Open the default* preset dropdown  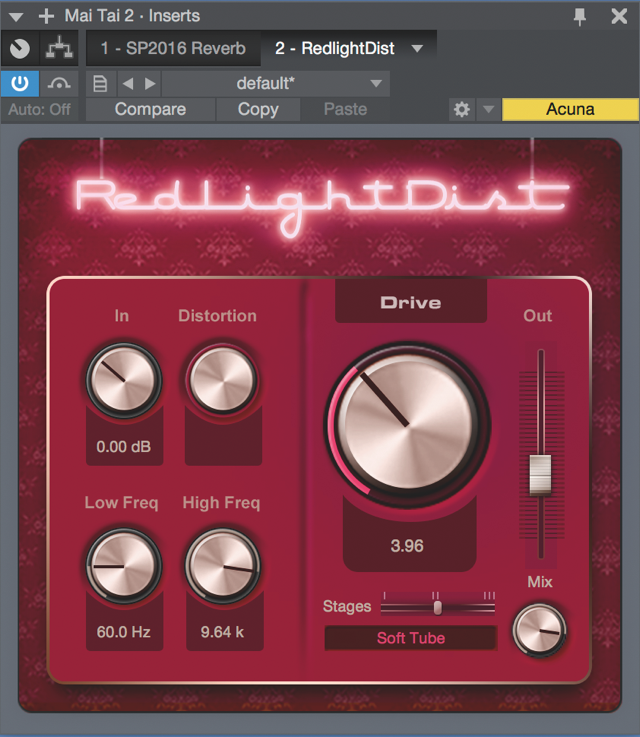[x=276, y=84]
